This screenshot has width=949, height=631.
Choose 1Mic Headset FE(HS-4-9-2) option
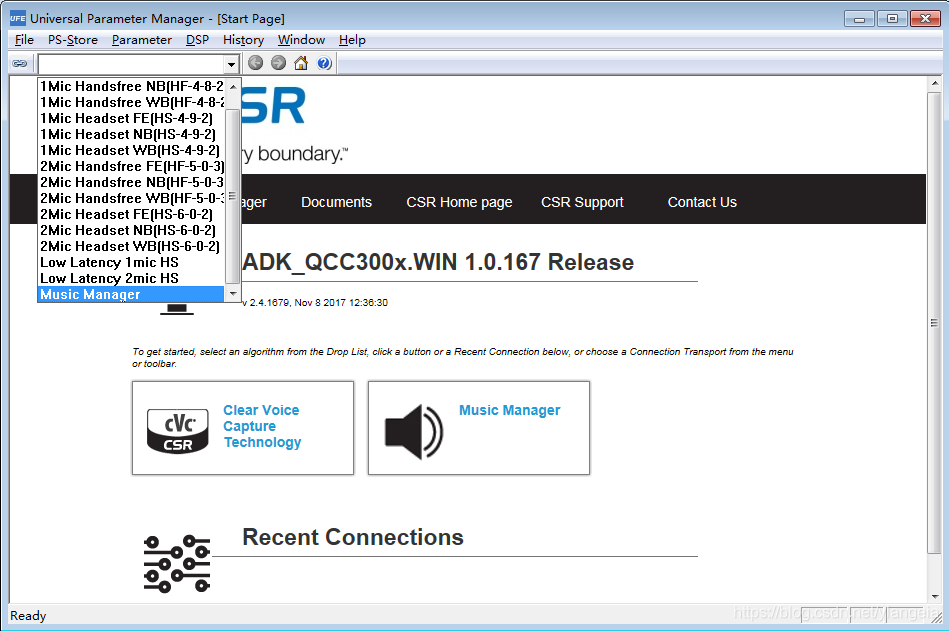tap(131, 118)
